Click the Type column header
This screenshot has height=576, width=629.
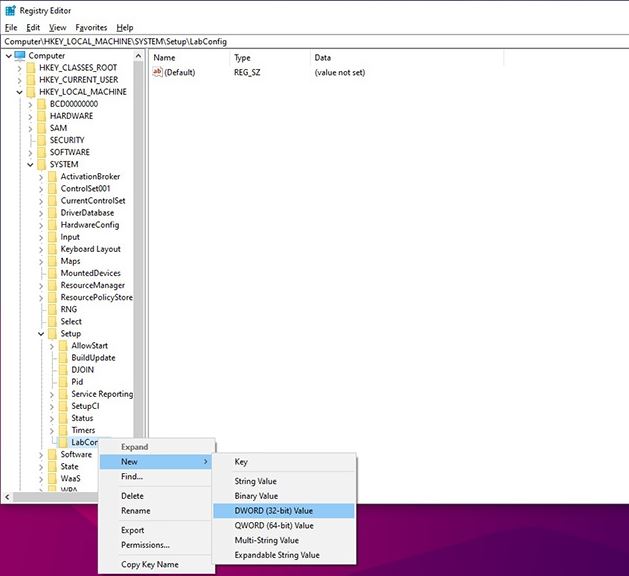click(270, 58)
